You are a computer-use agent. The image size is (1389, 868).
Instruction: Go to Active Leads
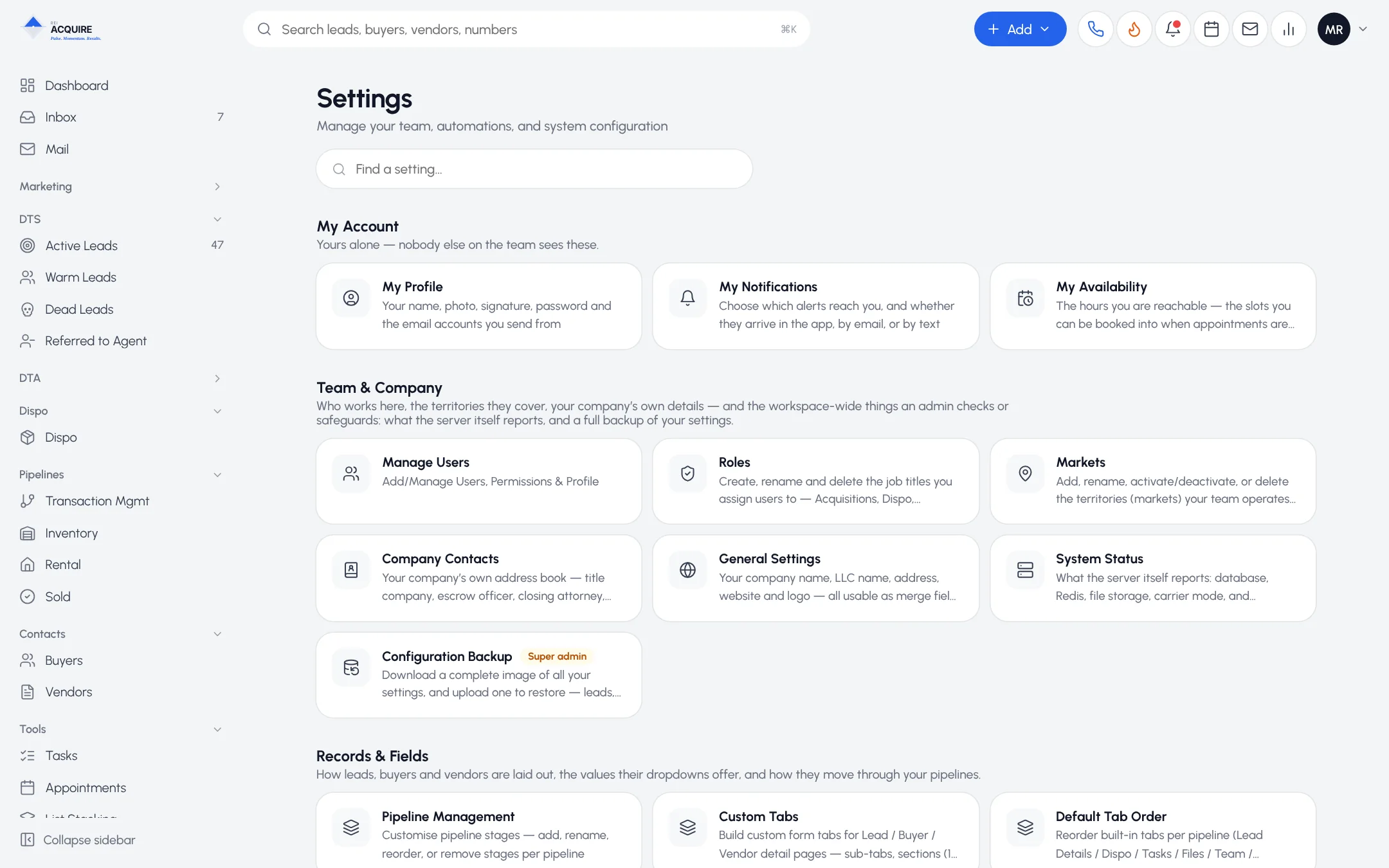pyautogui.click(x=121, y=246)
